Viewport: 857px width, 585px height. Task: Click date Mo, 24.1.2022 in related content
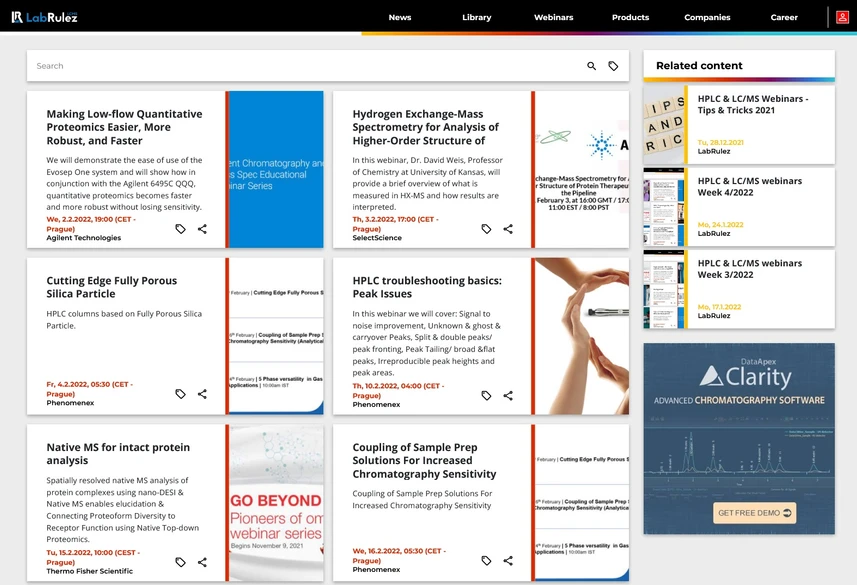pos(720,225)
